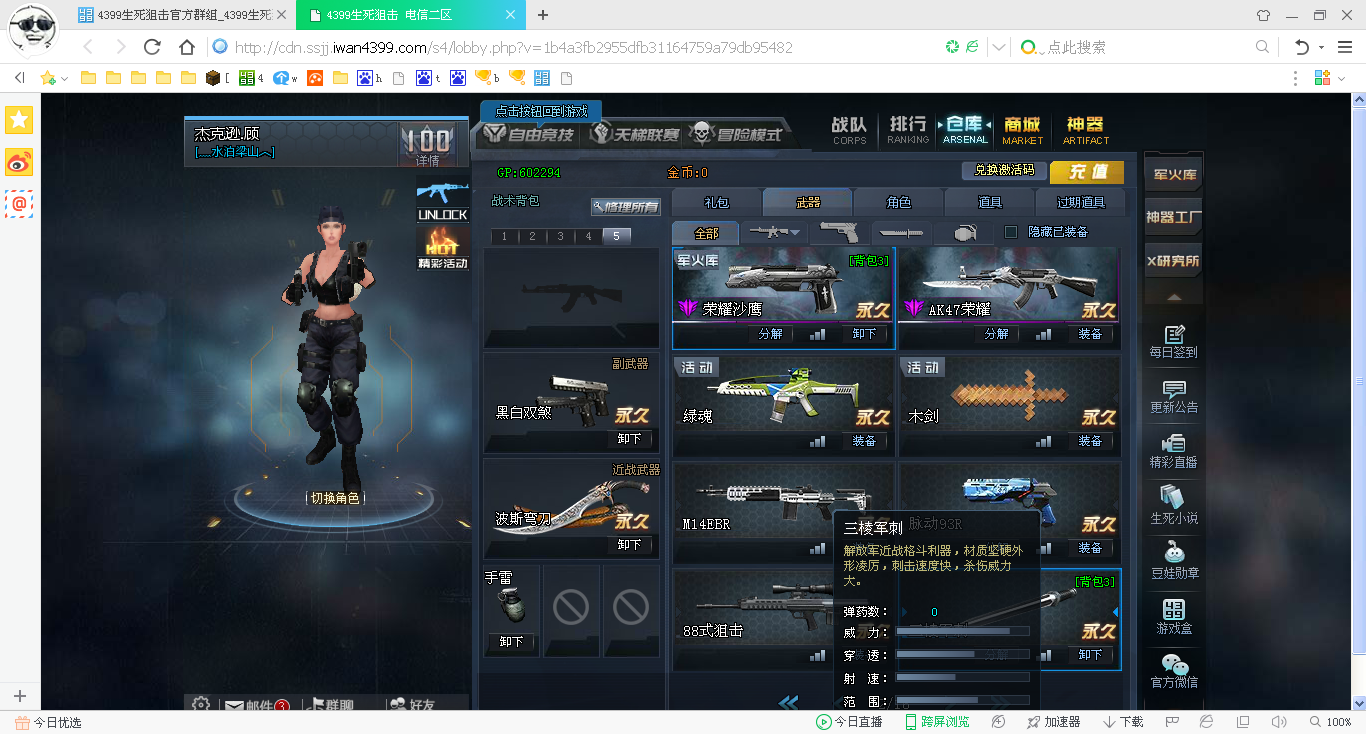Click 卸下 under 黑白双煞
This screenshot has width=1366, height=734.
[x=629, y=439]
